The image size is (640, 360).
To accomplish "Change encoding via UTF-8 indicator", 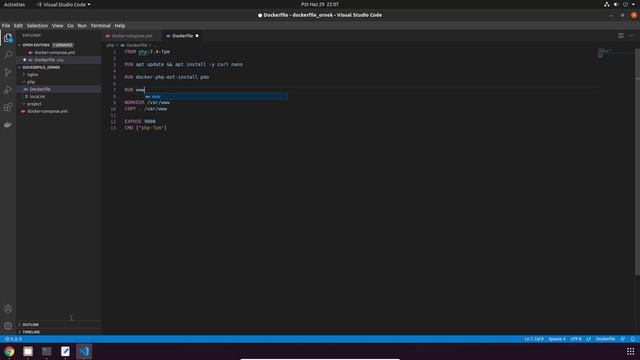I will tap(576, 339).
